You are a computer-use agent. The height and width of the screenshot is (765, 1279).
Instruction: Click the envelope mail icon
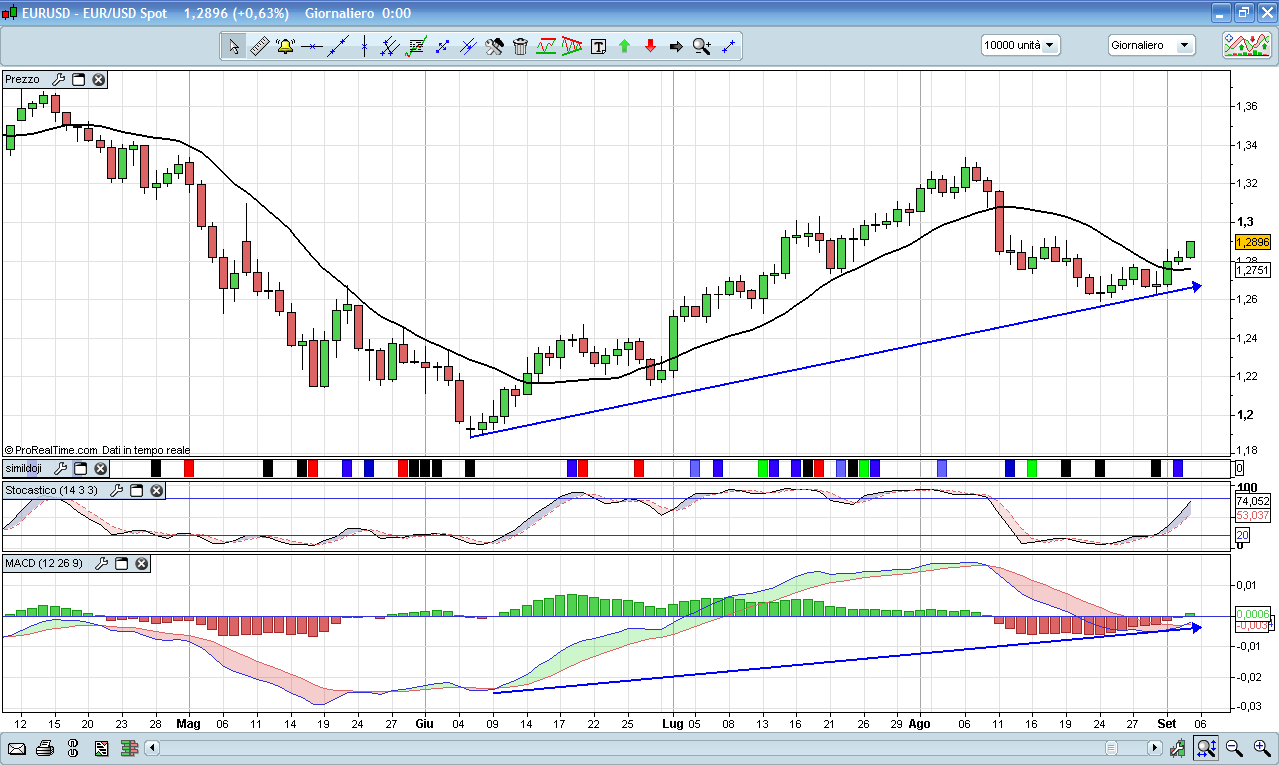(x=17, y=748)
